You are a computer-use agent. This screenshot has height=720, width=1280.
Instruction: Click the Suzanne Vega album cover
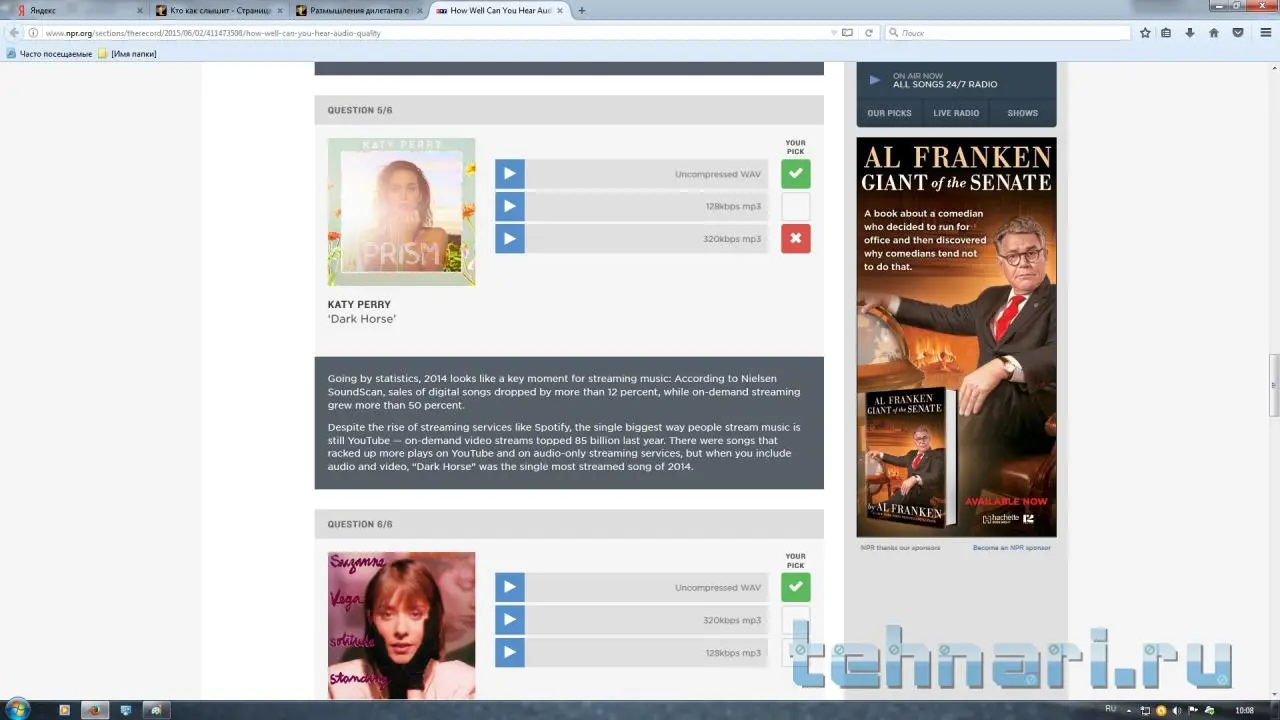tap(401, 625)
